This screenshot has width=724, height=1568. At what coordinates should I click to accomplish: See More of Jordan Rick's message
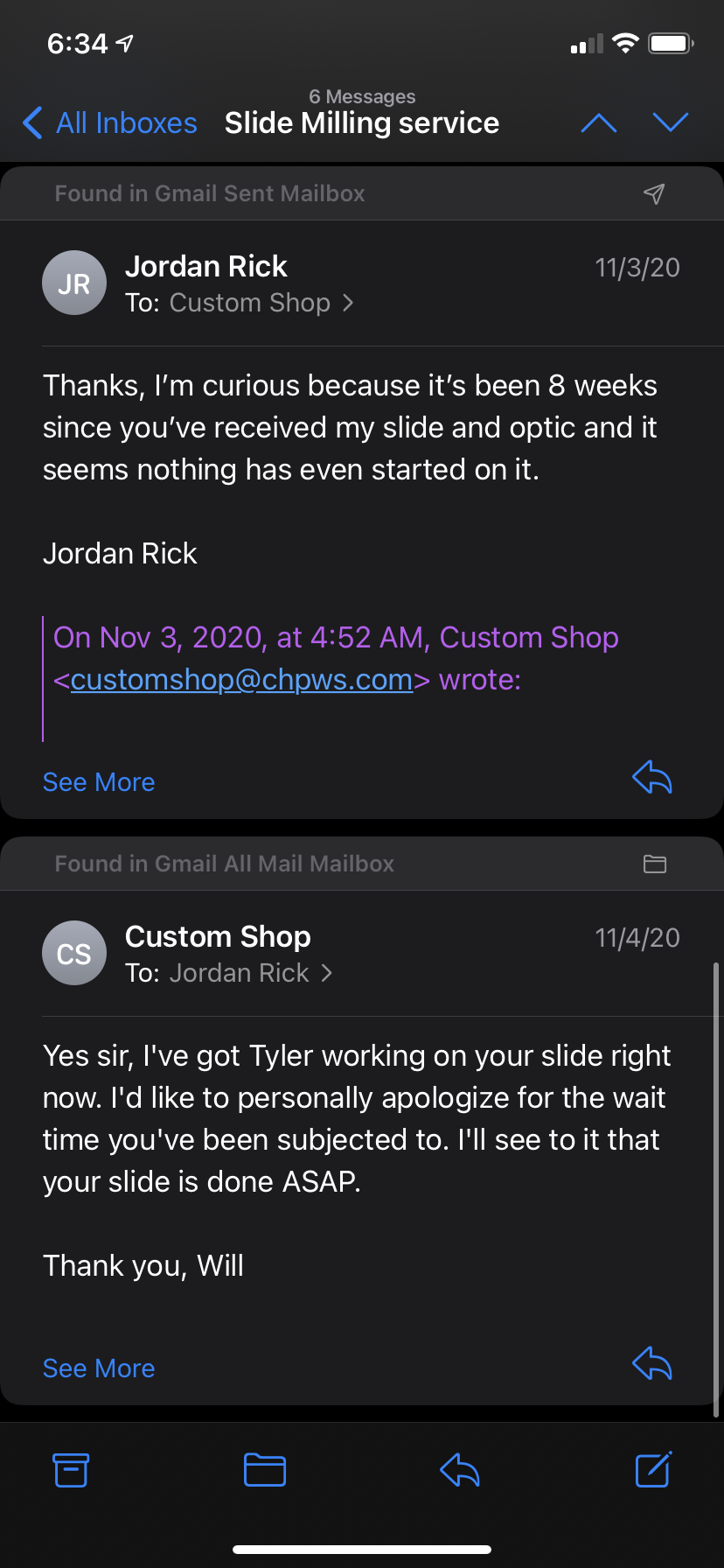99,782
